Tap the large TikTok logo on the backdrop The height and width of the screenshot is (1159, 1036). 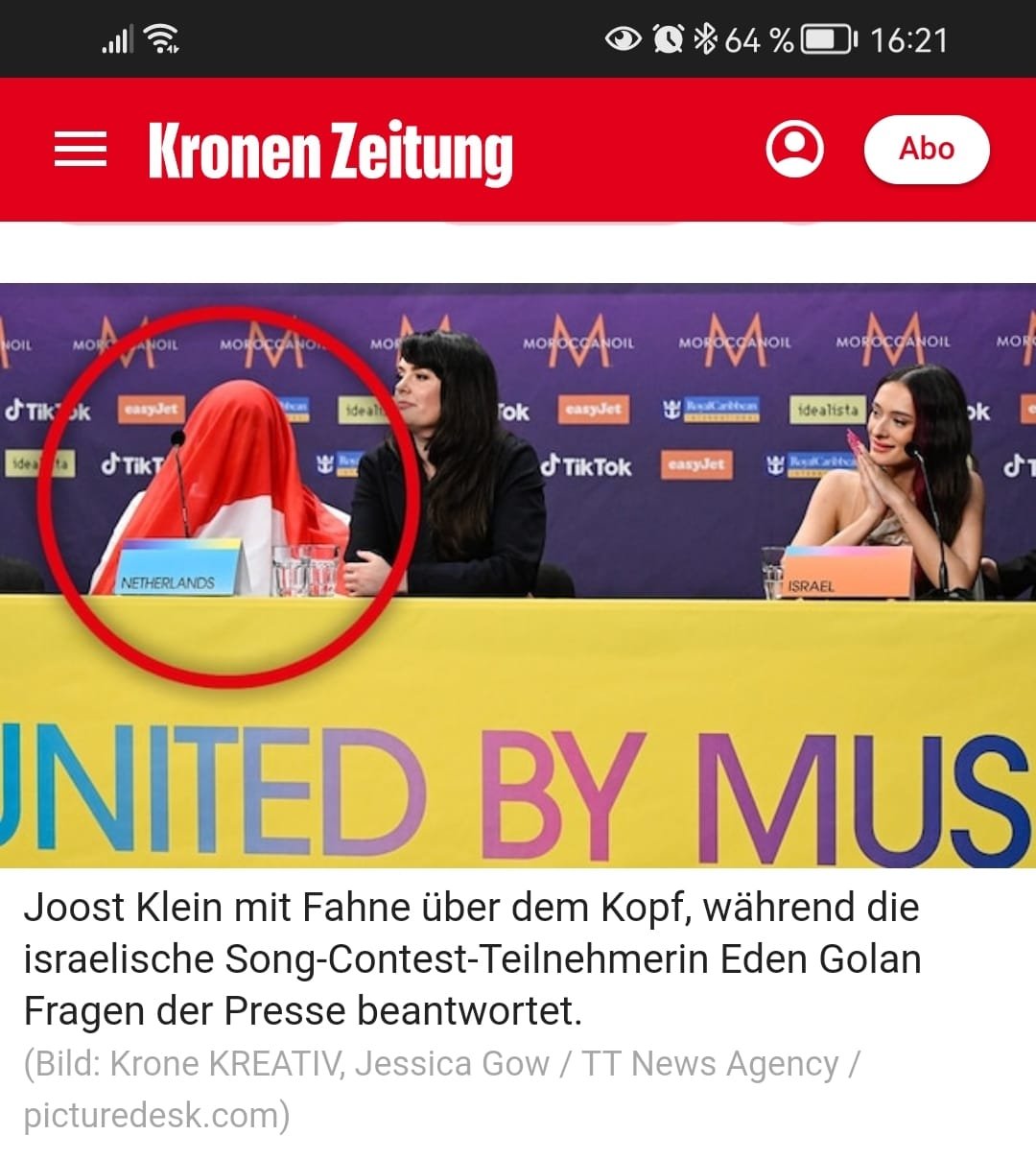coord(586,467)
